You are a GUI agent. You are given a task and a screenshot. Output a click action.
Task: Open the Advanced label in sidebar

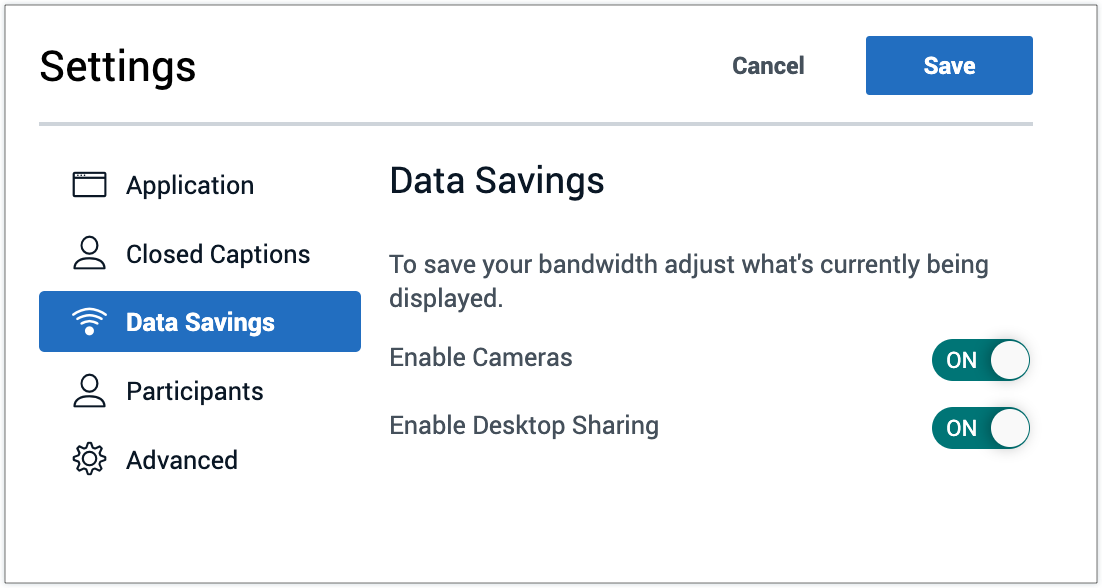click(x=182, y=460)
